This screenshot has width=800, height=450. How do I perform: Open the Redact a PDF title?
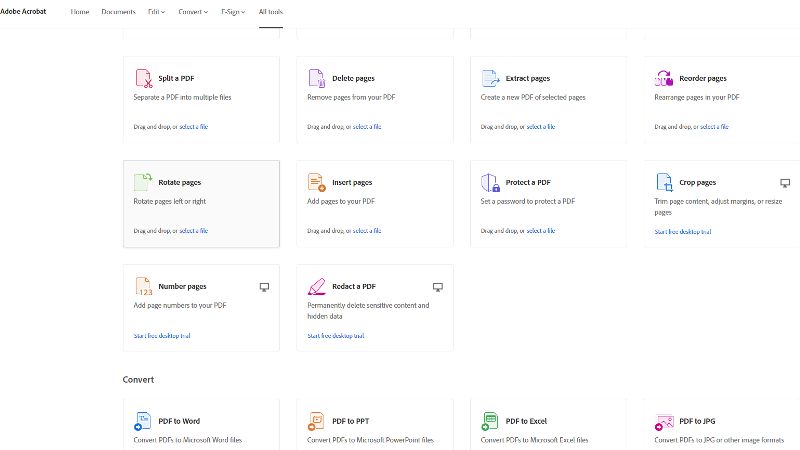pyautogui.click(x=354, y=286)
